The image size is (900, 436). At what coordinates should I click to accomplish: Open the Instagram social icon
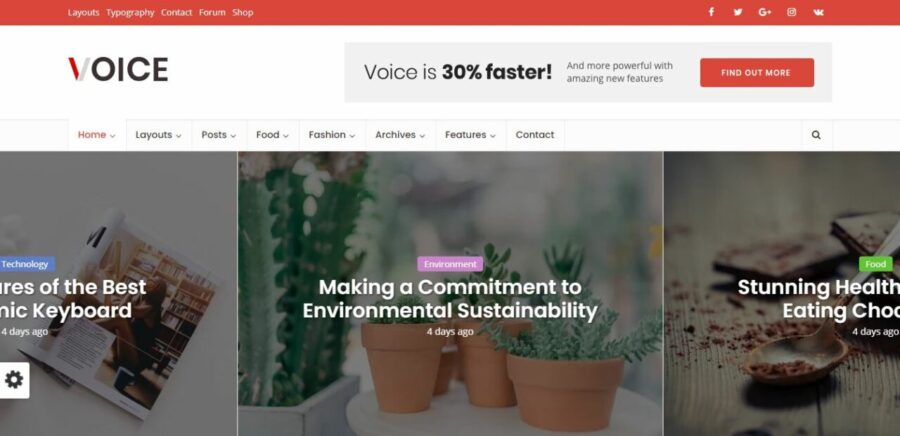[792, 12]
